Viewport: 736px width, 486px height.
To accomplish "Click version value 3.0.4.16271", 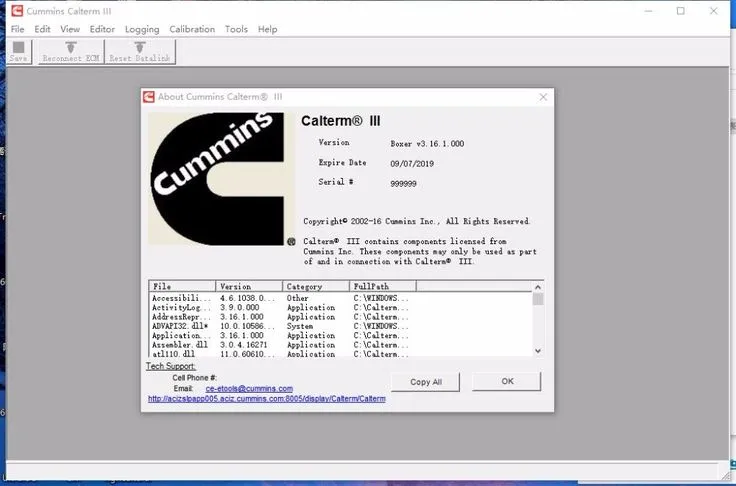I will pyautogui.click(x=243, y=345).
